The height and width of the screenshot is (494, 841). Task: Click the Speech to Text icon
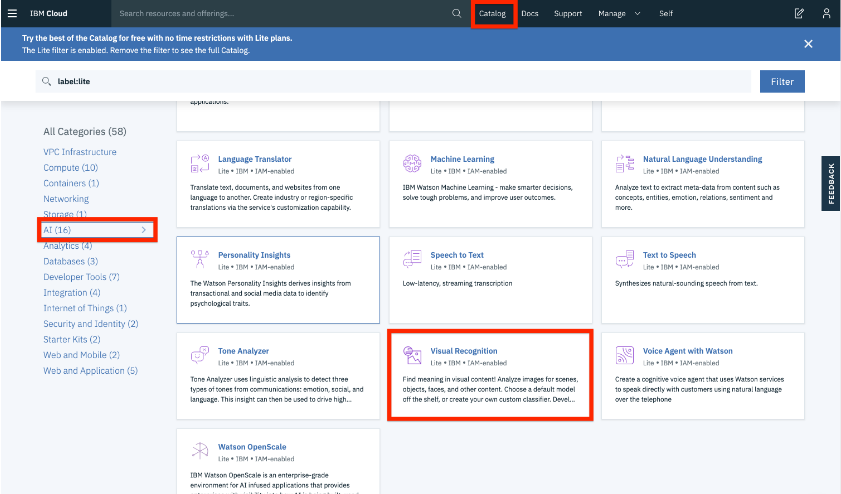pos(412,259)
